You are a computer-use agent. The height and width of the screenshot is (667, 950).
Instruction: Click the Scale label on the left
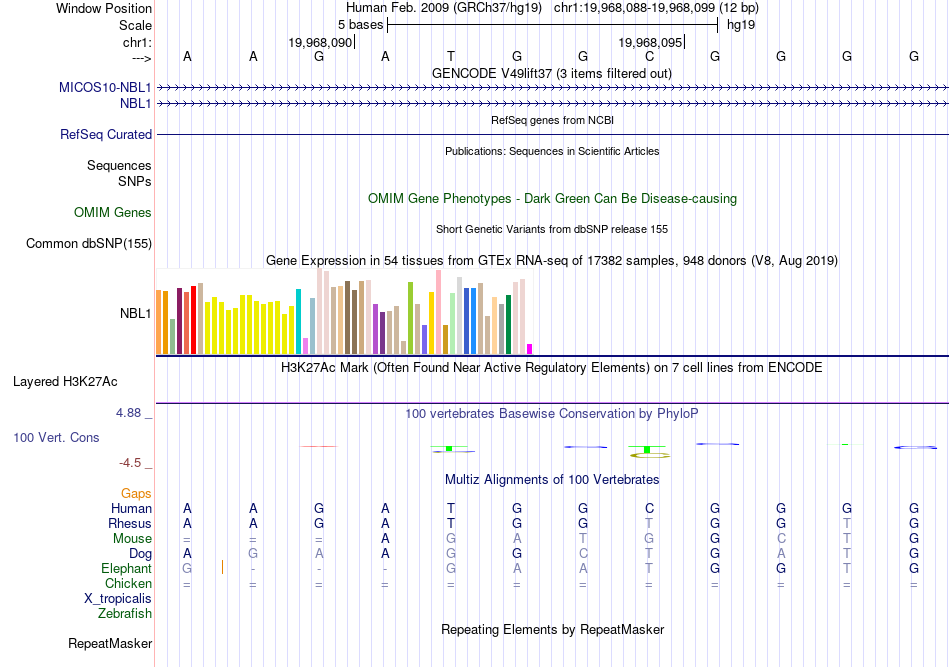point(135,25)
